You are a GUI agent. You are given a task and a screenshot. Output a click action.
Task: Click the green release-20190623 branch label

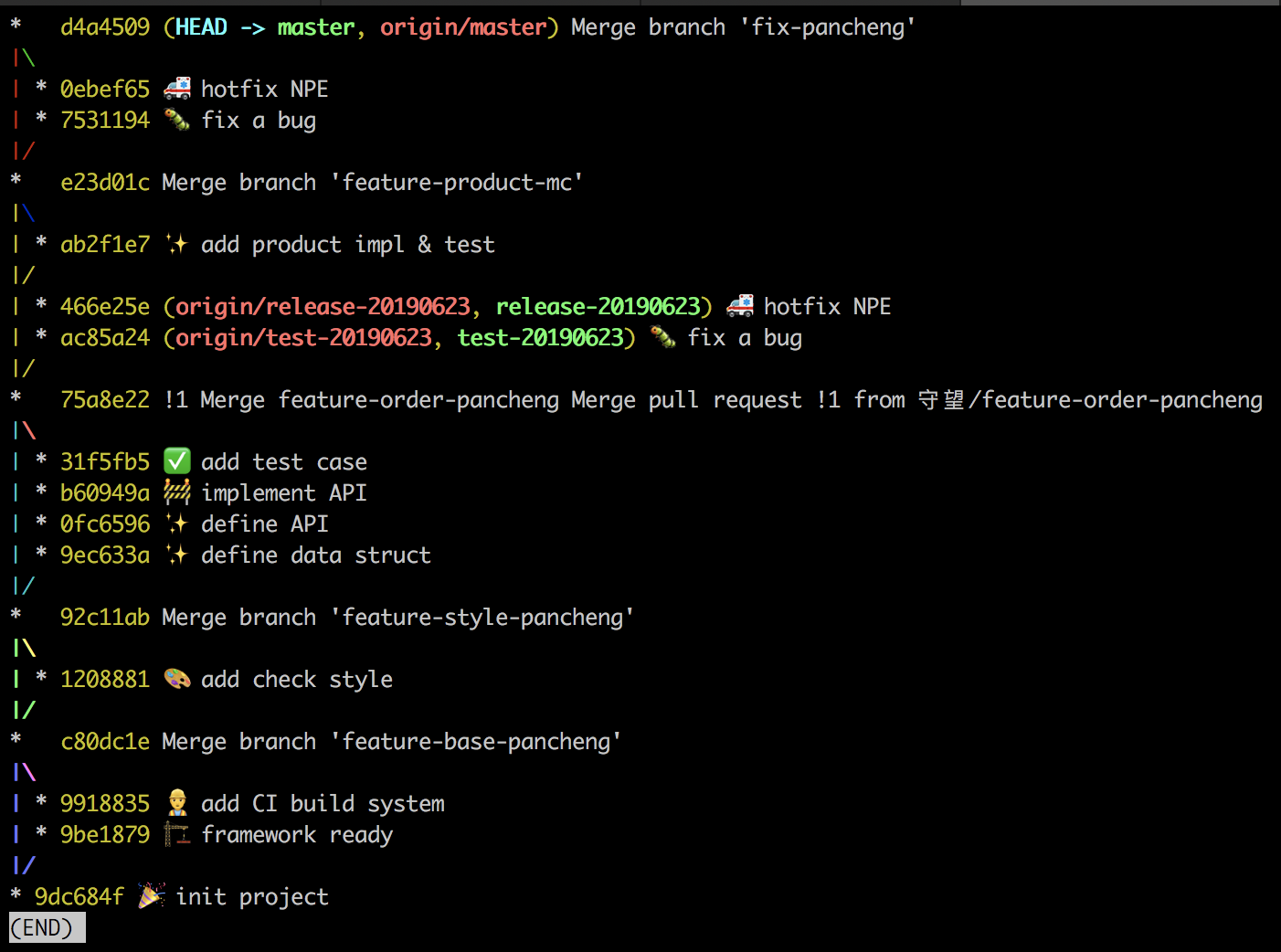[x=598, y=306]
